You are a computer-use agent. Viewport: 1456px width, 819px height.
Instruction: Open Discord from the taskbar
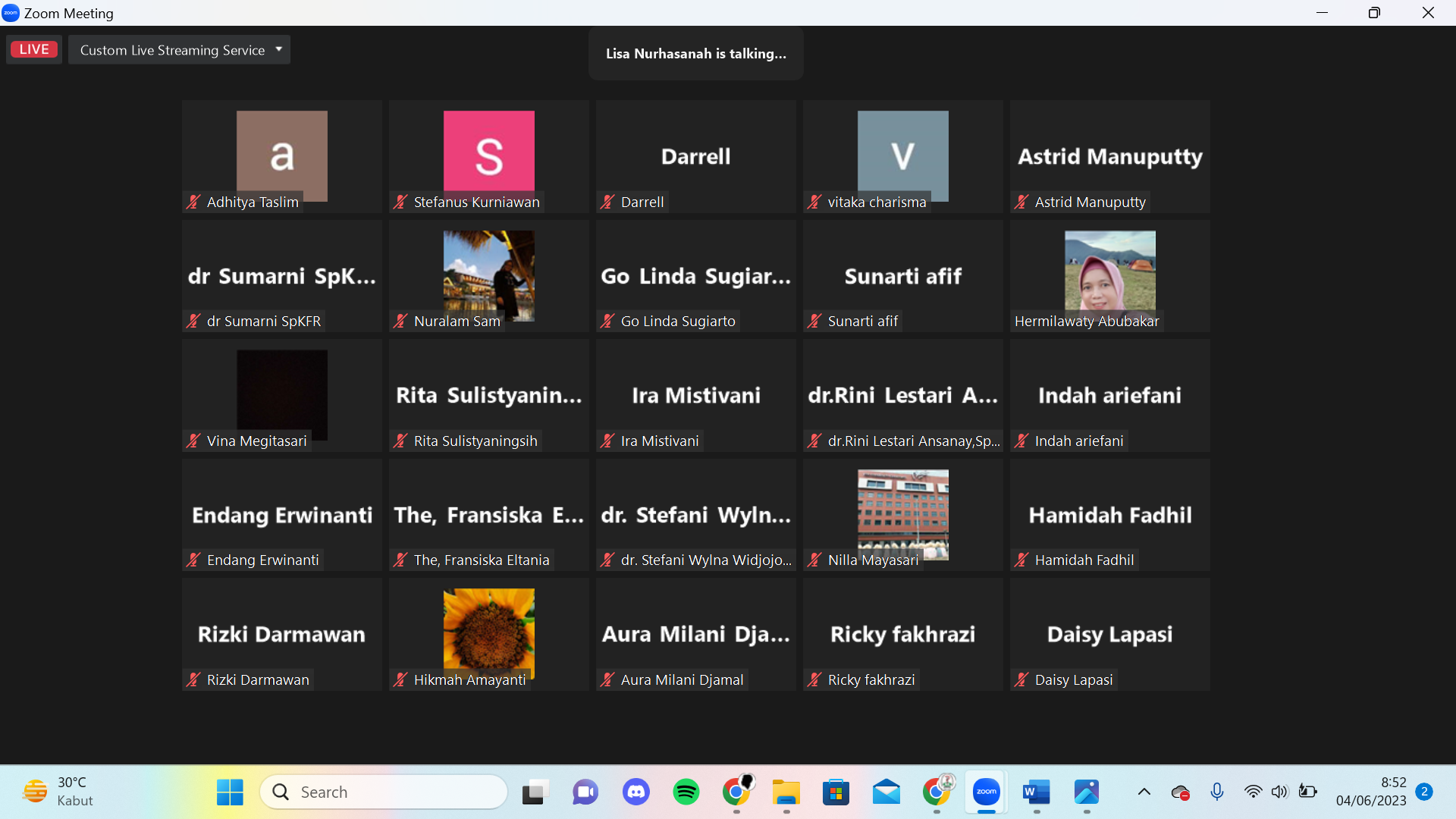635,792
